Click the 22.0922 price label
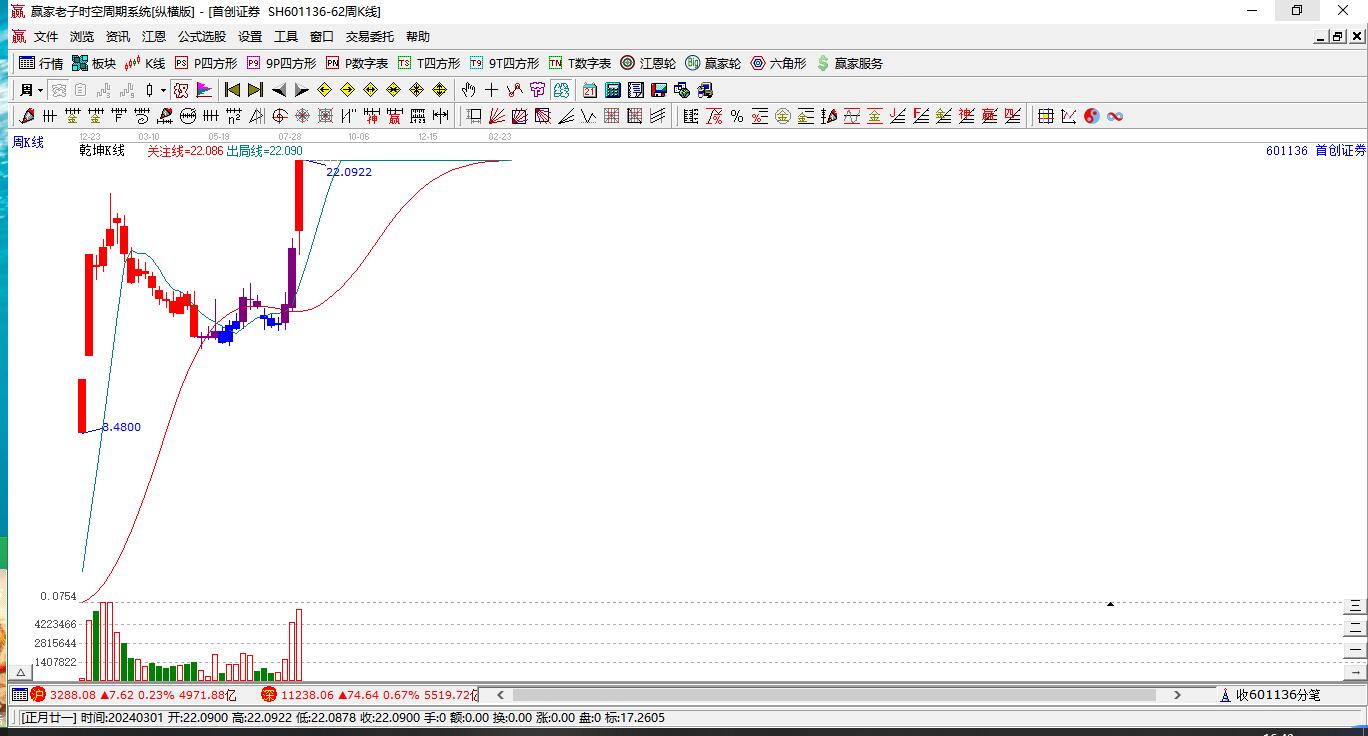 pos(349,172)
